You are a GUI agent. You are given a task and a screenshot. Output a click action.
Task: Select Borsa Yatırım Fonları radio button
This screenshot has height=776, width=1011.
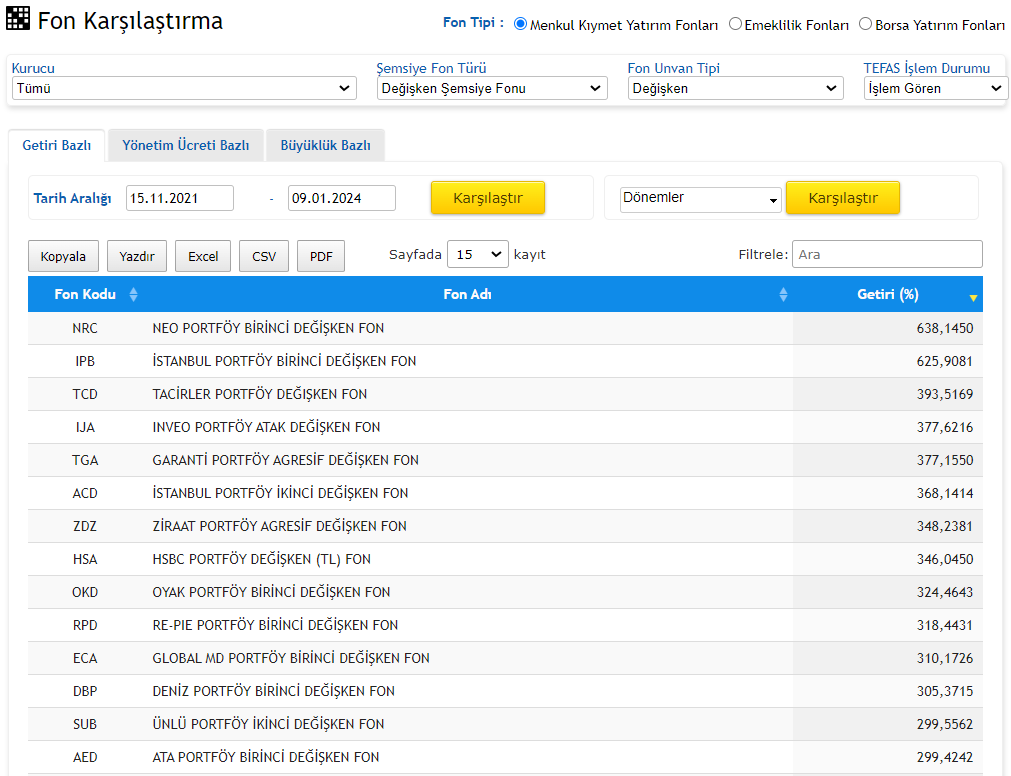(866, 24)
